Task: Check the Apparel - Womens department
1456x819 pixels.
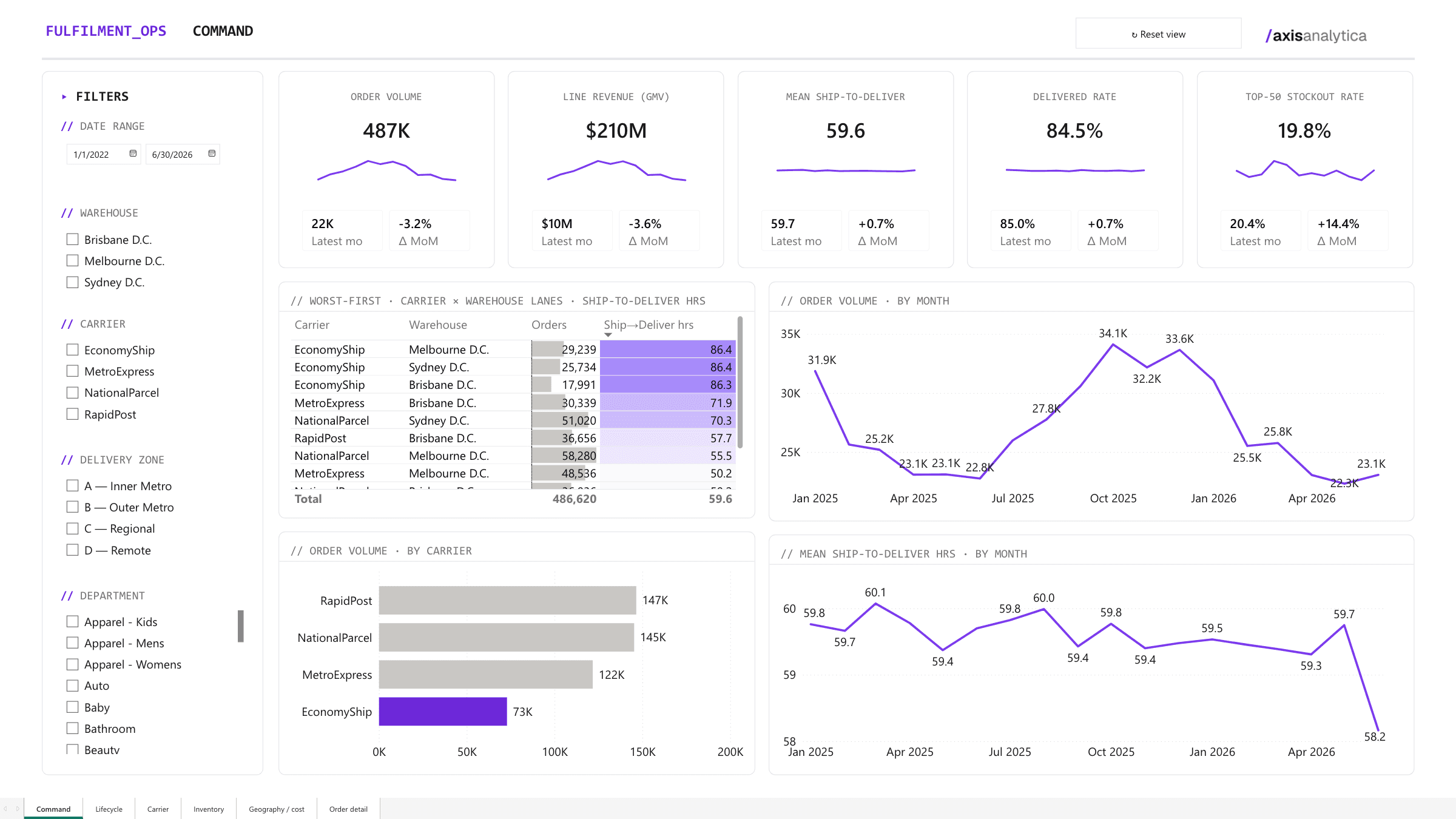Action: click(72, 664)
